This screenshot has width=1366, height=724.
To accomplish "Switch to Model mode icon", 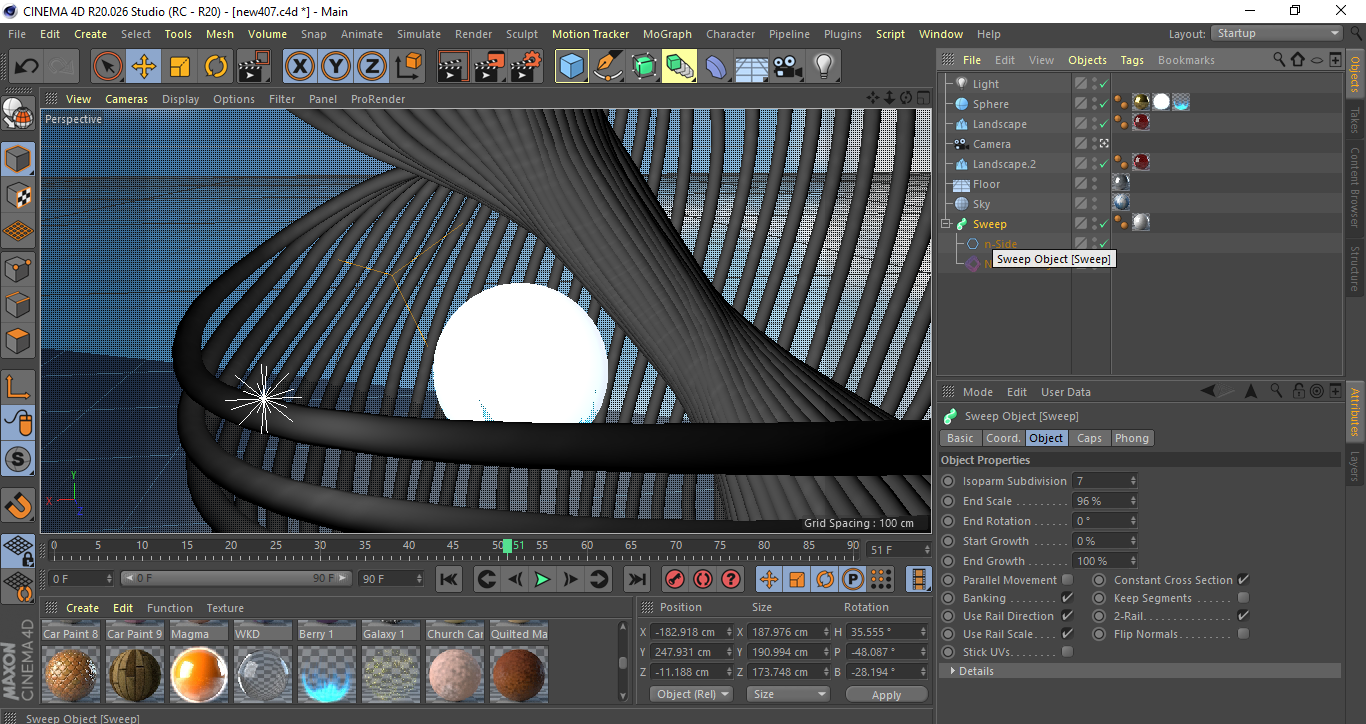I will [18, 159].
